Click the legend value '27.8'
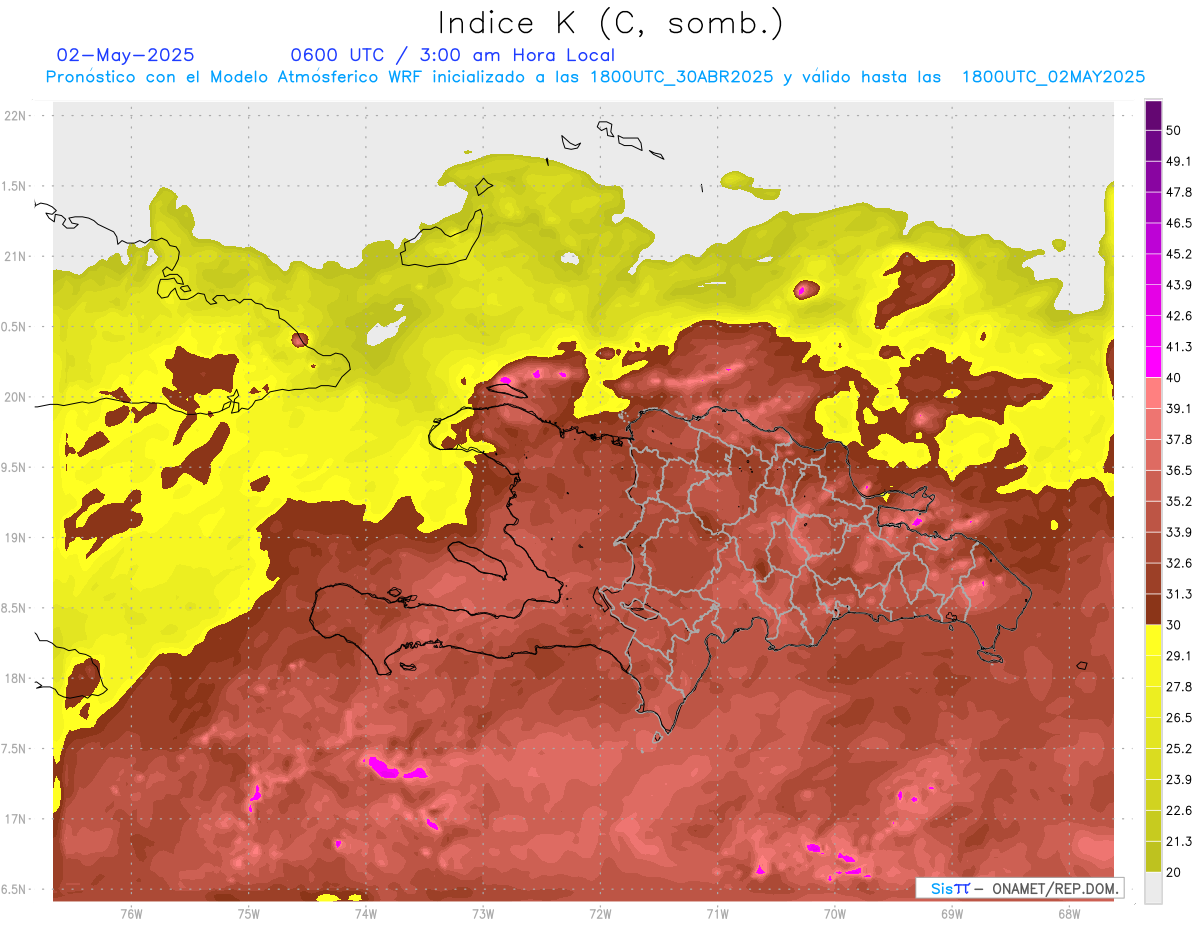This screenshot has height=927, width=1200. [1179, 686]
